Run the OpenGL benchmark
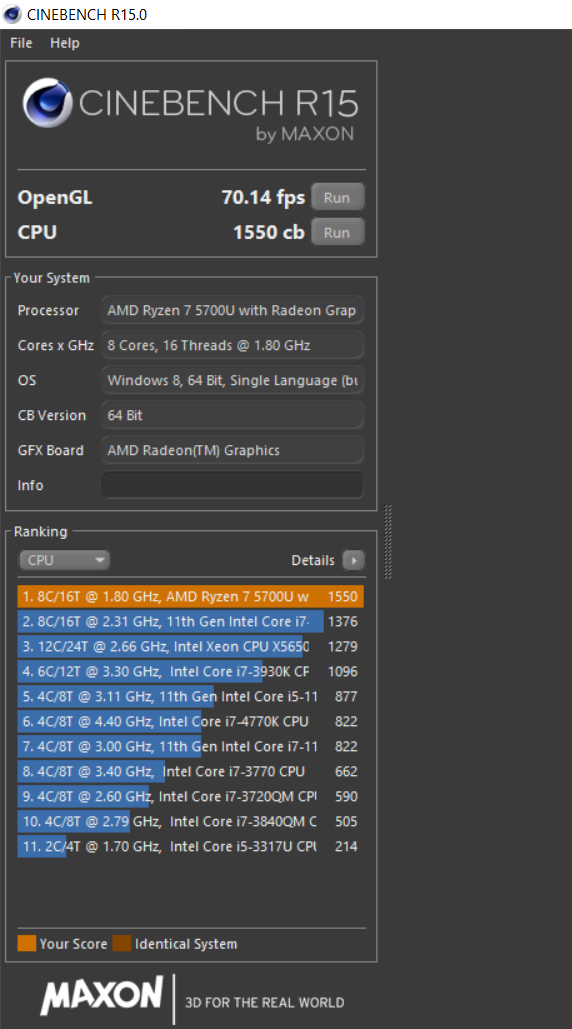 click(x=337, y=198)
